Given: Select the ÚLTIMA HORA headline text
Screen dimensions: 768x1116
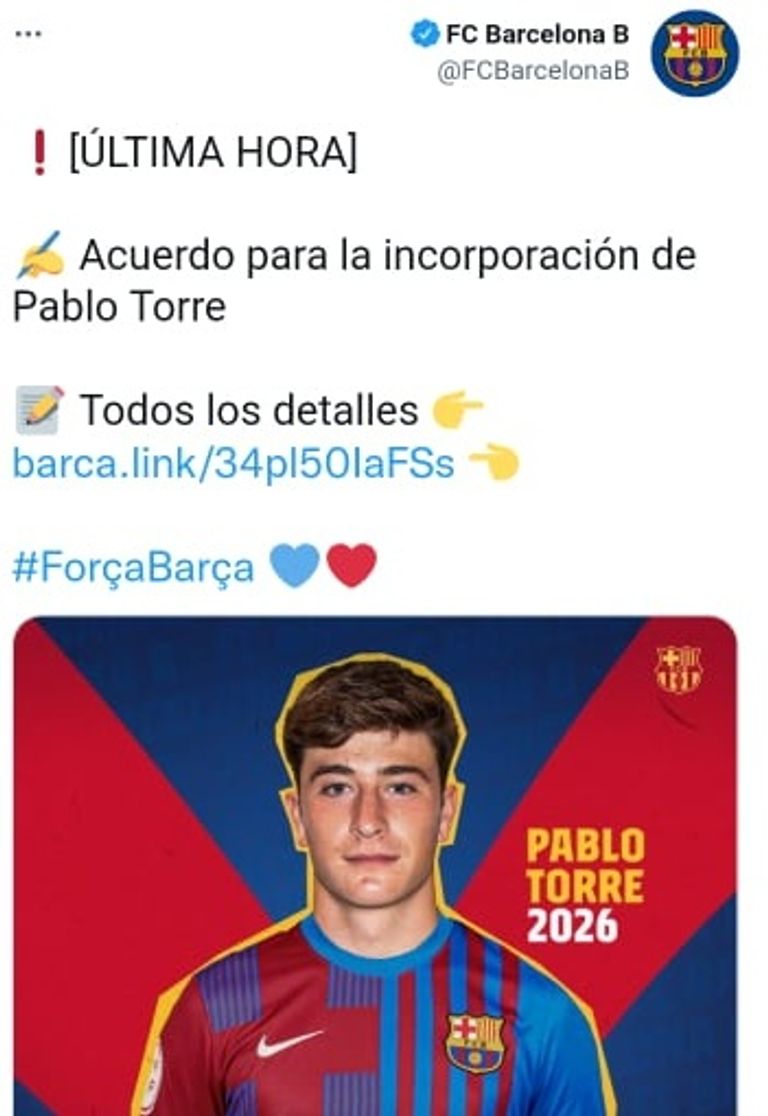Looking at the screenshot, I should [213, 152].
